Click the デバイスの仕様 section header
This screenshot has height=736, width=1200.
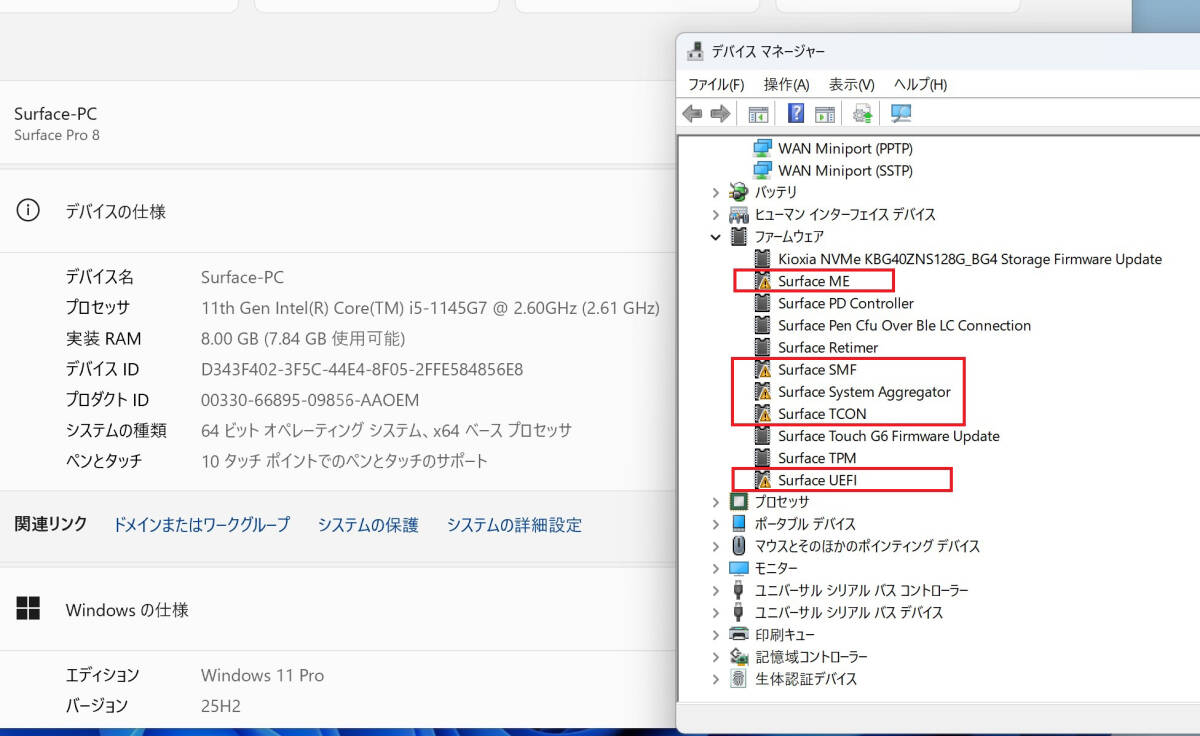pos(116,211)
